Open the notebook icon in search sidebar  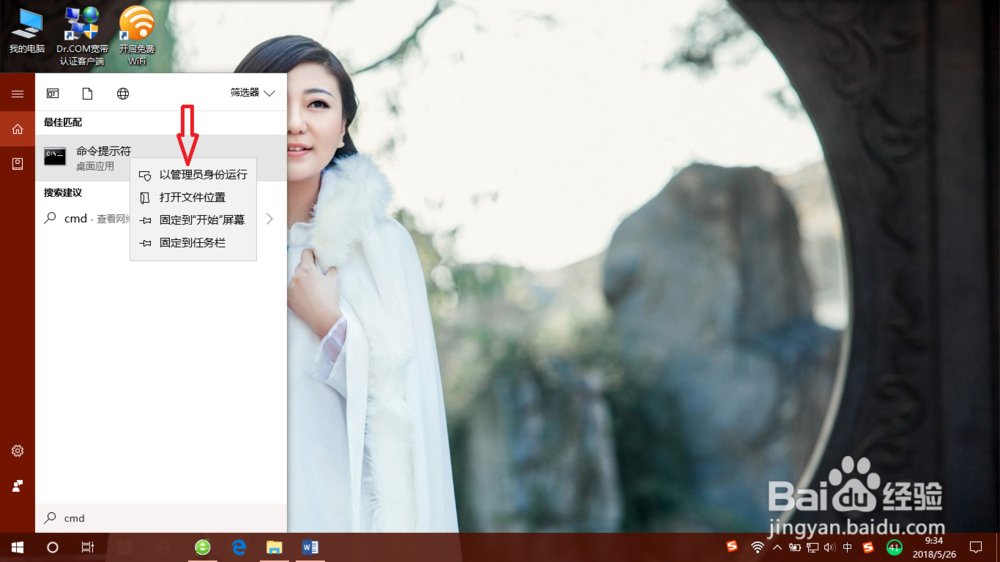click(17, 164)
